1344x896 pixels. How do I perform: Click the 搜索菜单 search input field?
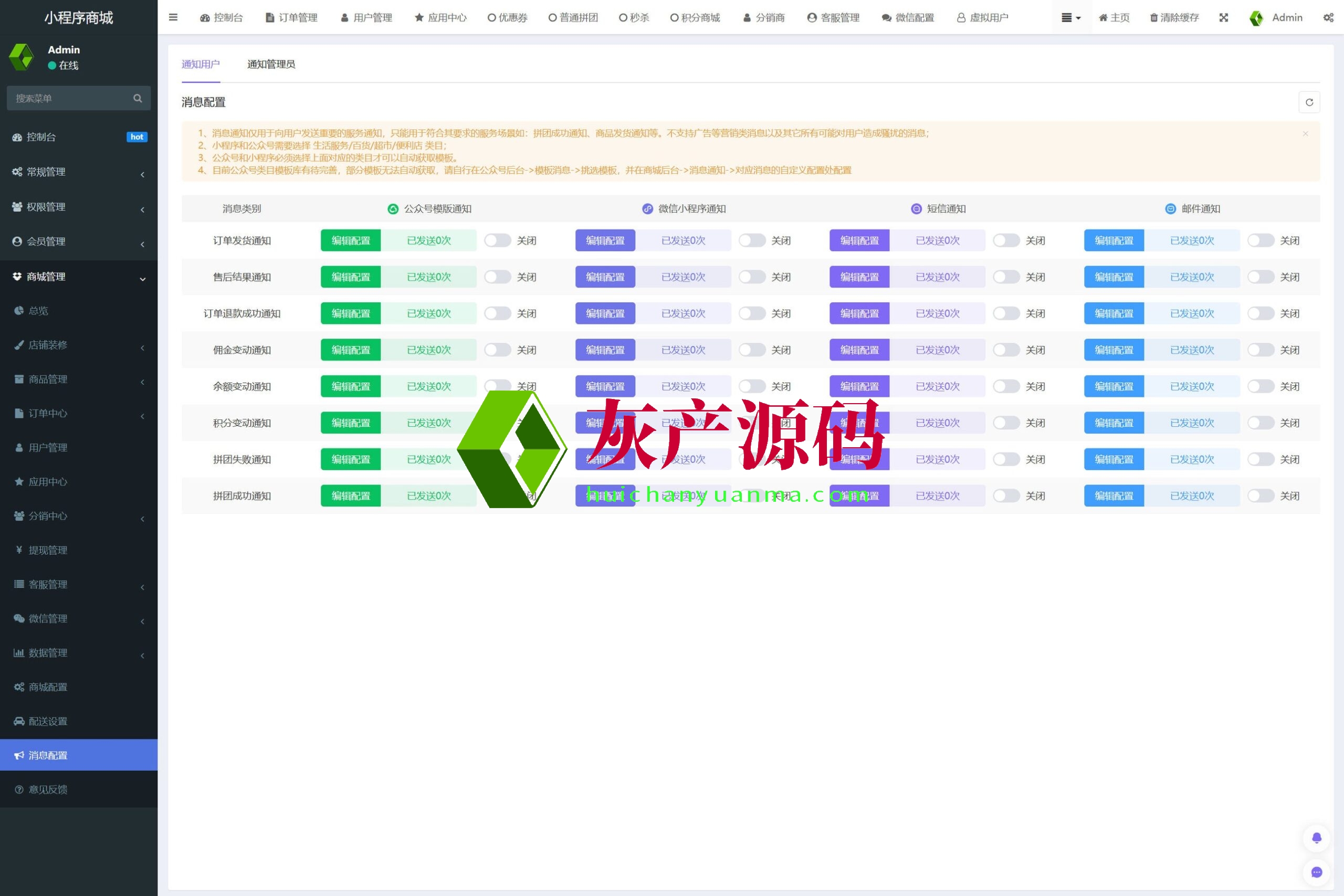coord(69,98)
